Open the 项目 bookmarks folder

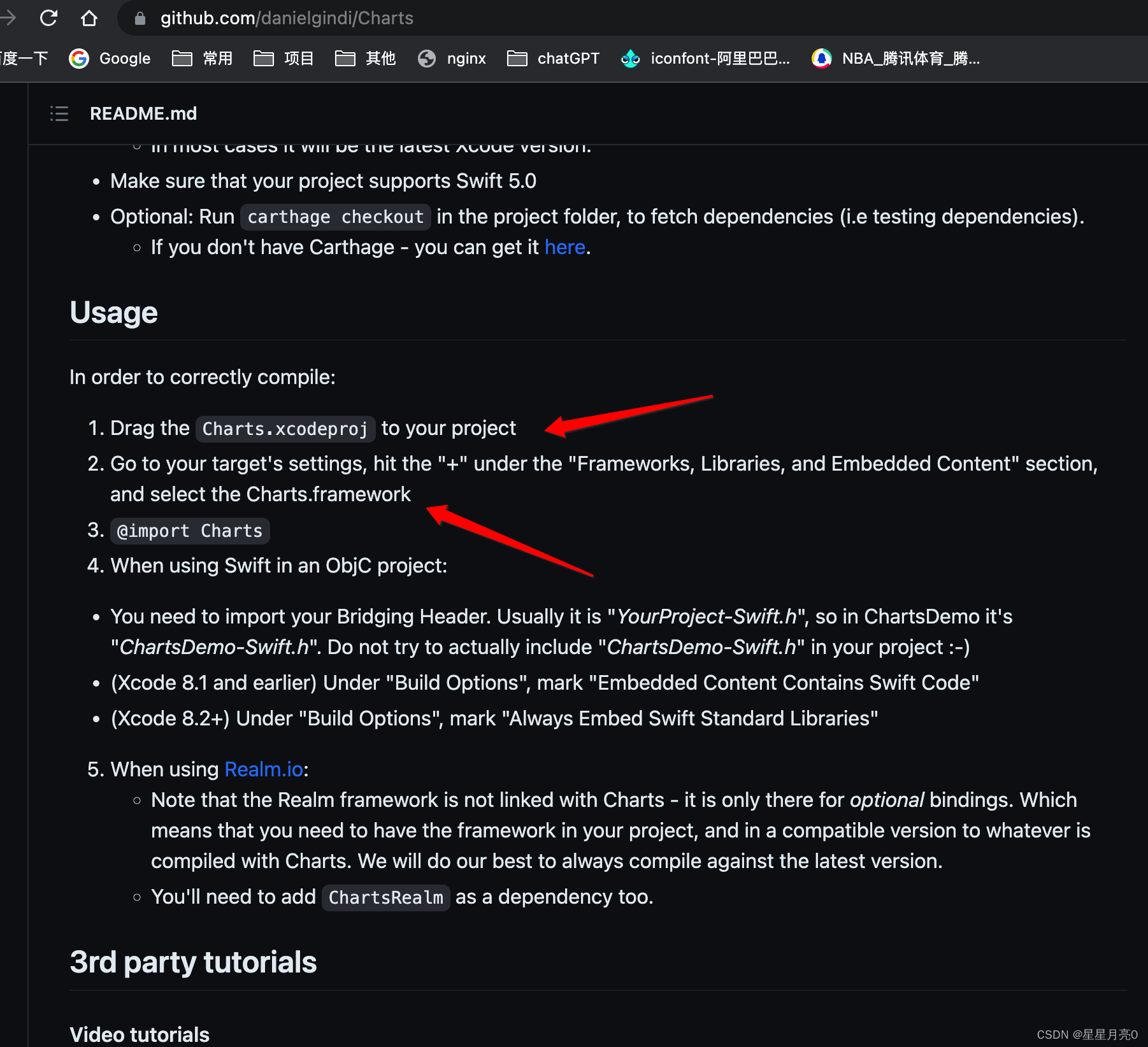coord(284,59)
